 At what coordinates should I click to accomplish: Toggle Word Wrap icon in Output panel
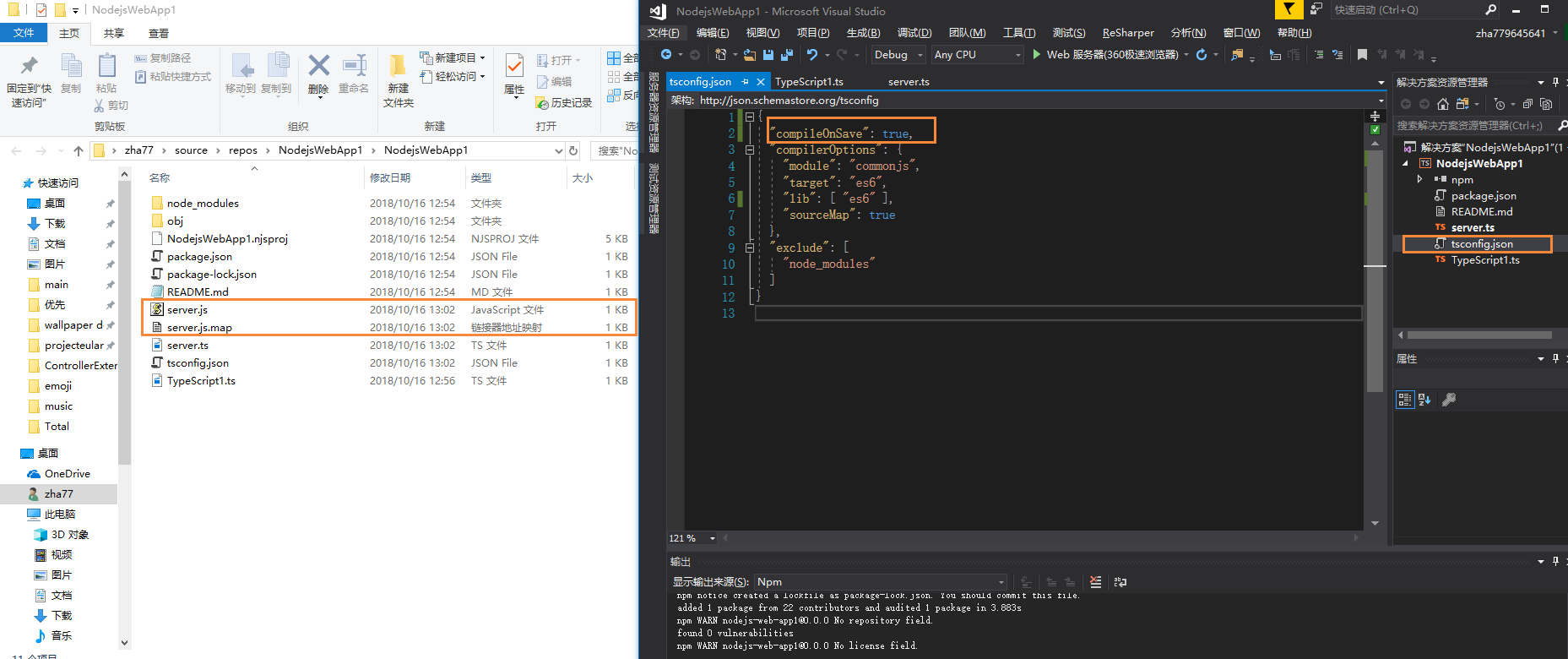click(1120, 582)
